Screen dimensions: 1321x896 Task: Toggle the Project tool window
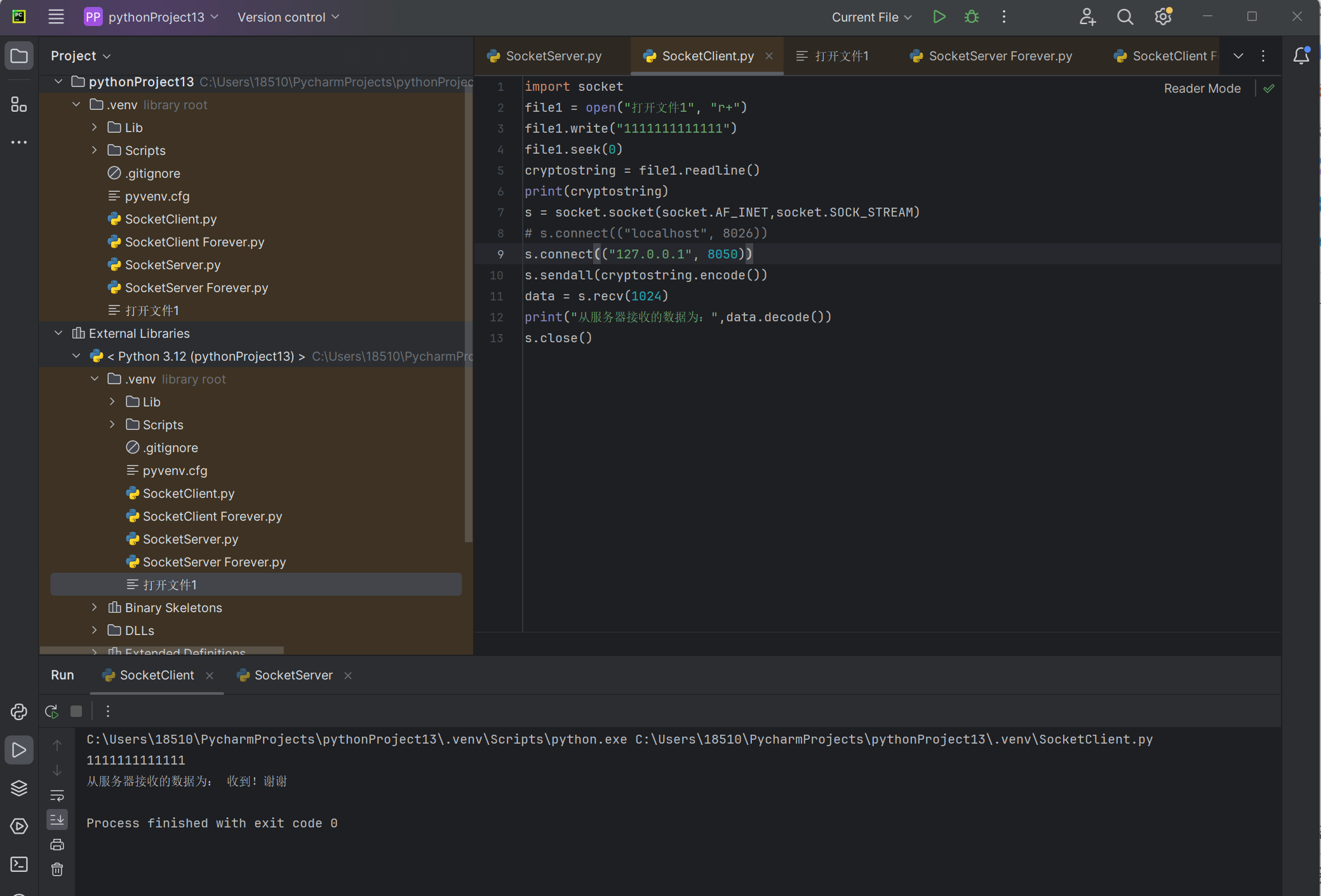click(x=19, y=56)
